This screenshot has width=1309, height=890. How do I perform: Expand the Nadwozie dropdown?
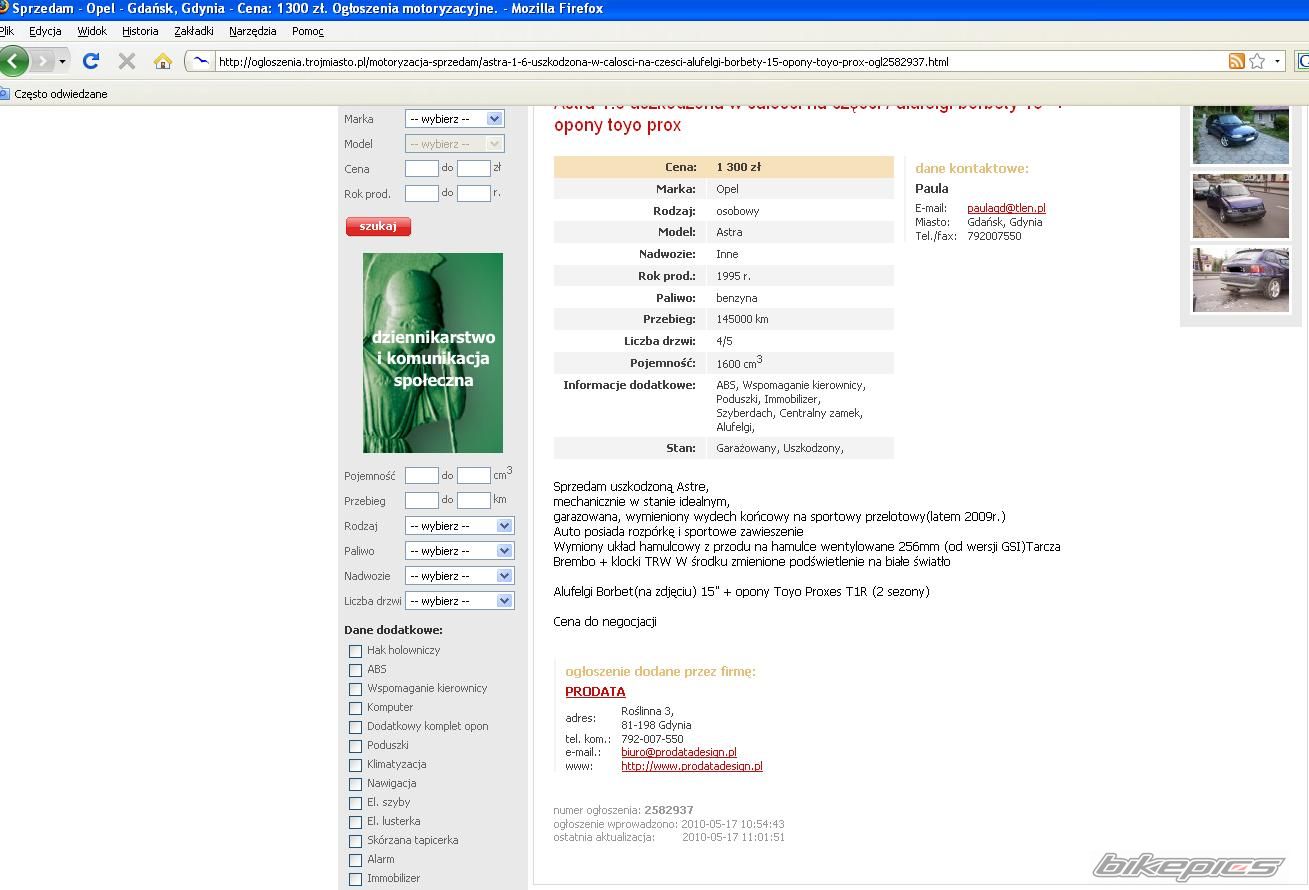459,575
